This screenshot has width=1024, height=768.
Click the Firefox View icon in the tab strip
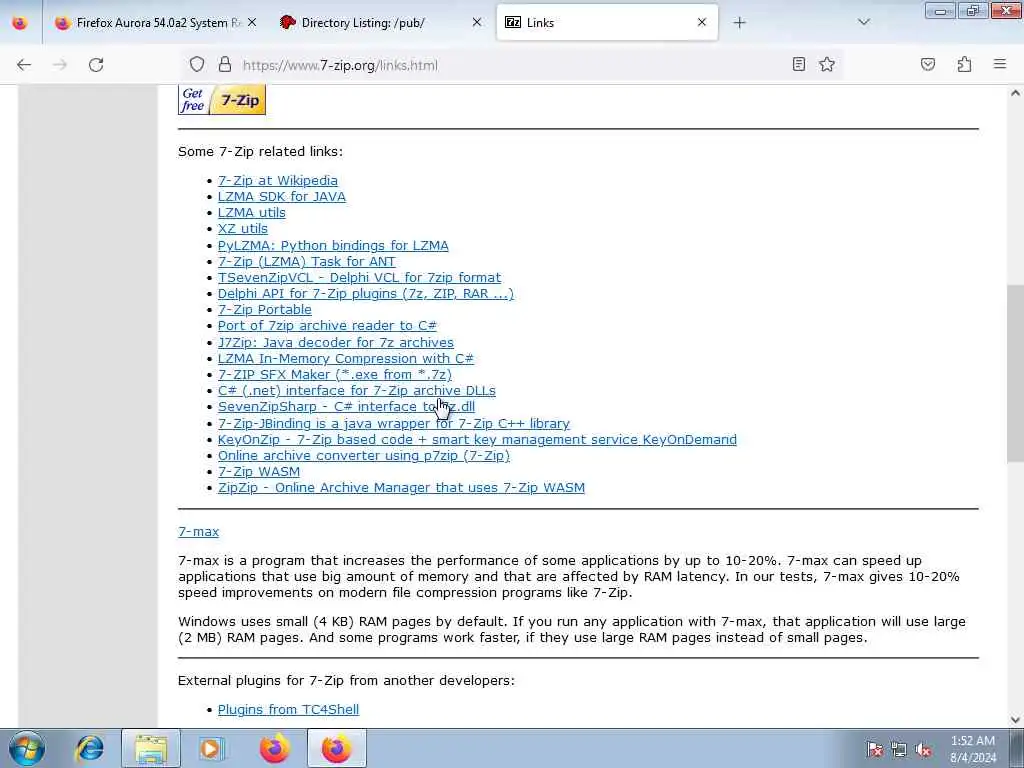point(20,23)
